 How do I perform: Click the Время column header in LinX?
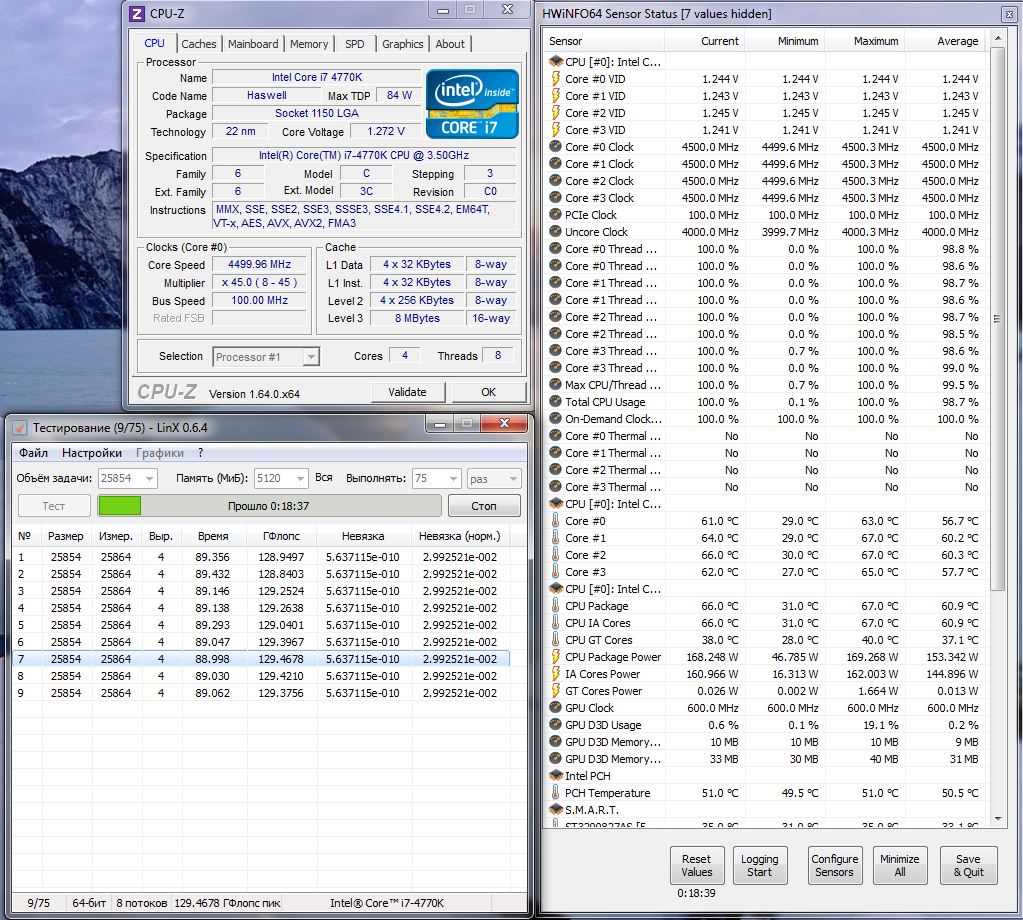point(213,536)
